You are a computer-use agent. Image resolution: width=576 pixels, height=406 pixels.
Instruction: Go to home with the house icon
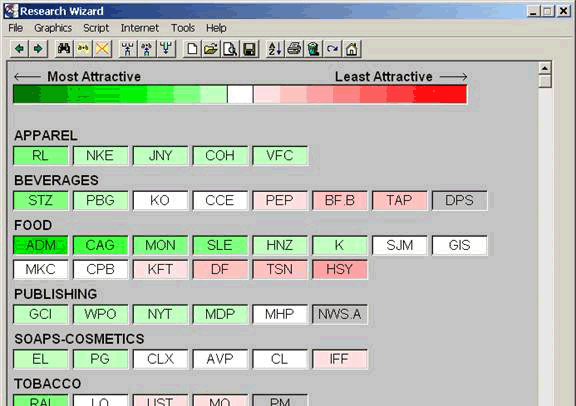tap(352, 49)
